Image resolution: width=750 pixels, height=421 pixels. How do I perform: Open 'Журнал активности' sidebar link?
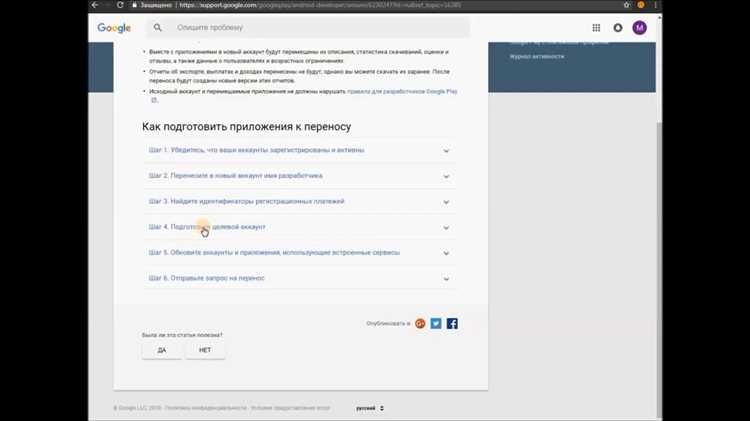tap(537, 56)
